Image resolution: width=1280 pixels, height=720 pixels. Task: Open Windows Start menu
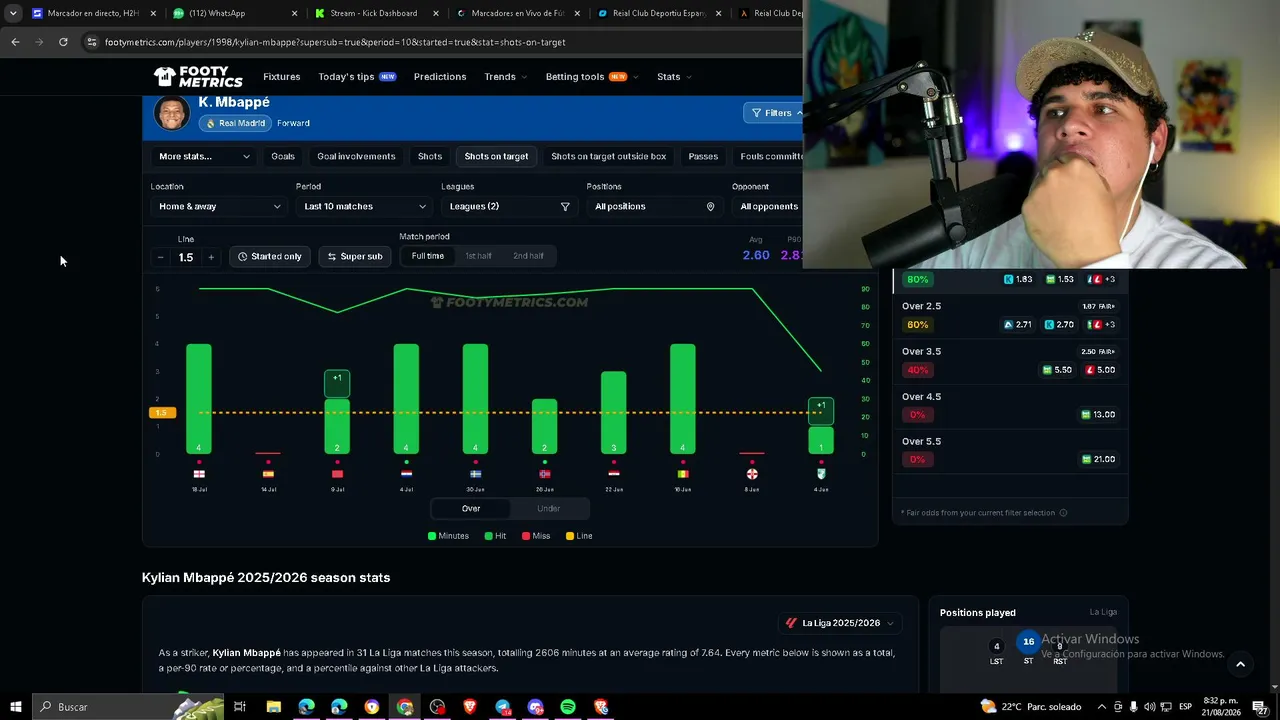(16, 707)
